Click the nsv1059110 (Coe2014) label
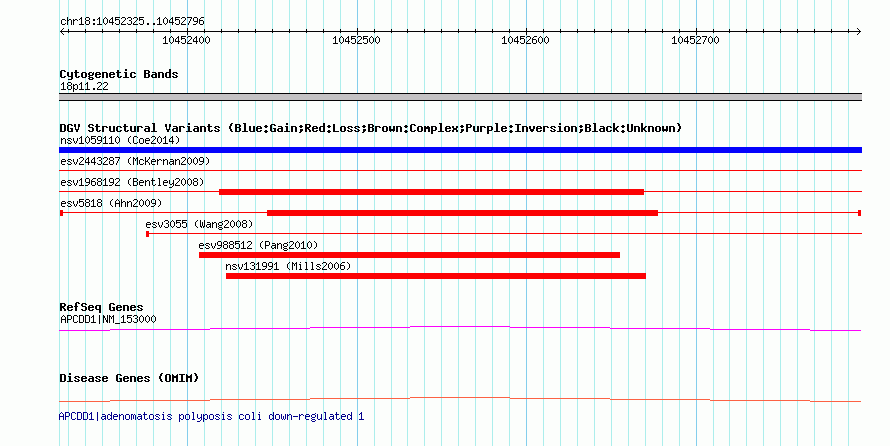 point(120,140)
